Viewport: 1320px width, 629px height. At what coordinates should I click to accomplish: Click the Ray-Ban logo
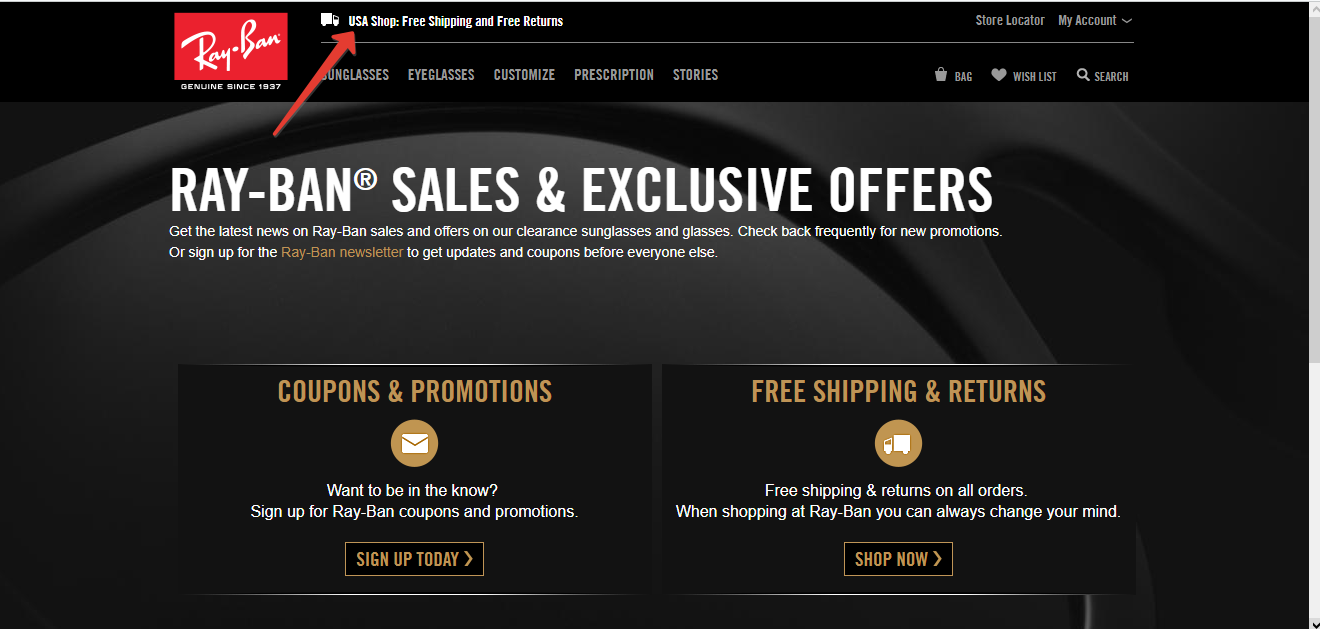tap(231, 52)
